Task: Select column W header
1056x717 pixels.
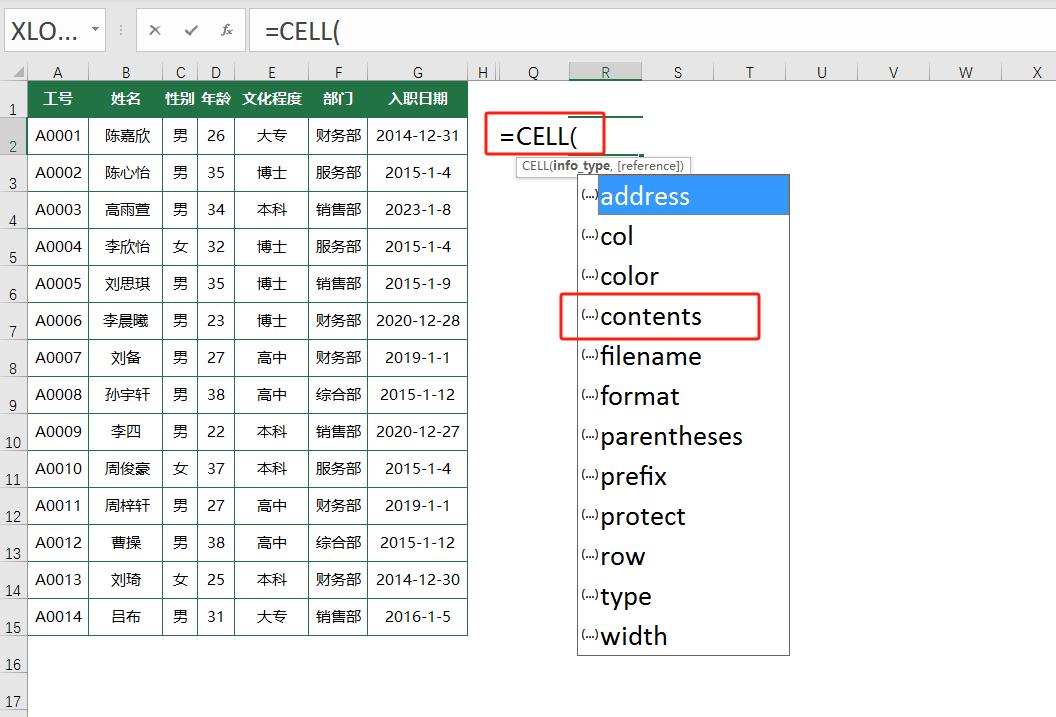Action: click(966, 72)
